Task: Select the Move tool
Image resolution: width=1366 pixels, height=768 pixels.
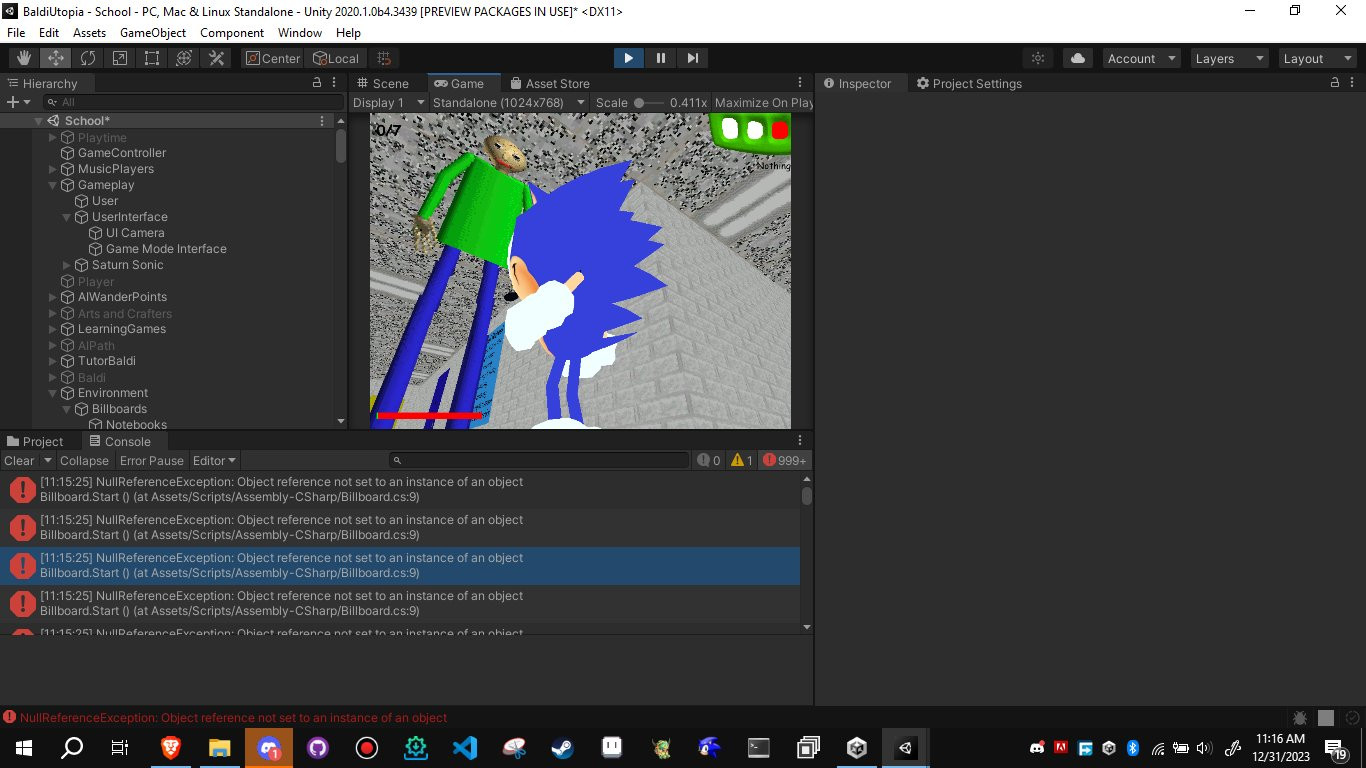Action: [53, 58]
